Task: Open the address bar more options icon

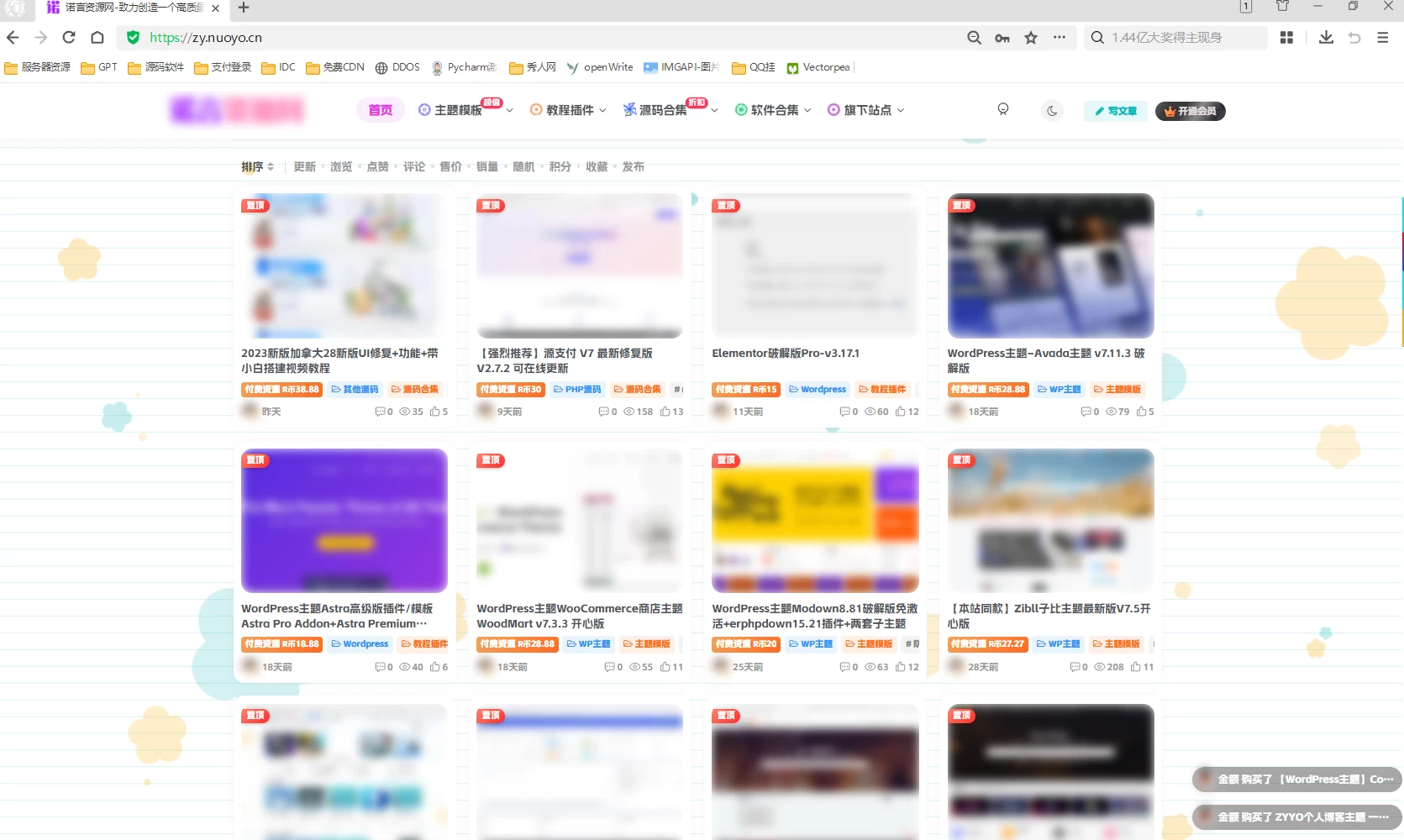Action: pyautogui.click(x=1060, y=38)
